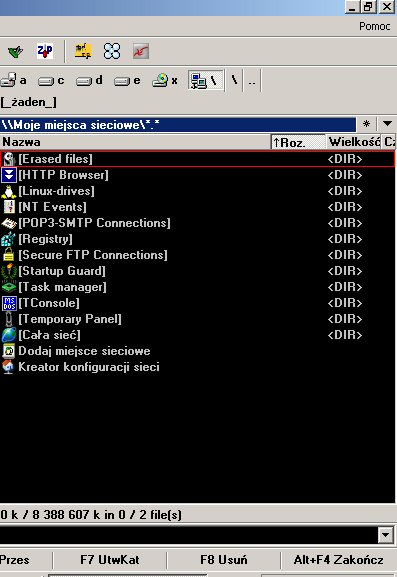397x577 pixels.
Task: Click the F8 Usuń button
Action: (223, 560)
